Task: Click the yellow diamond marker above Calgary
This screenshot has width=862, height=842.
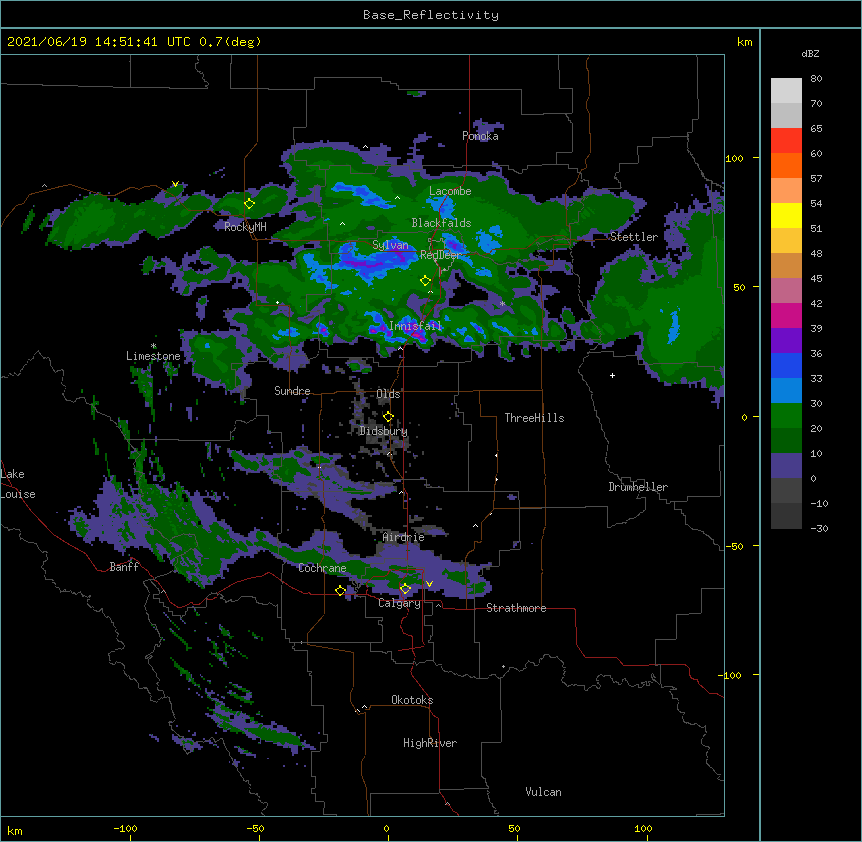Action: coord(405,589)
